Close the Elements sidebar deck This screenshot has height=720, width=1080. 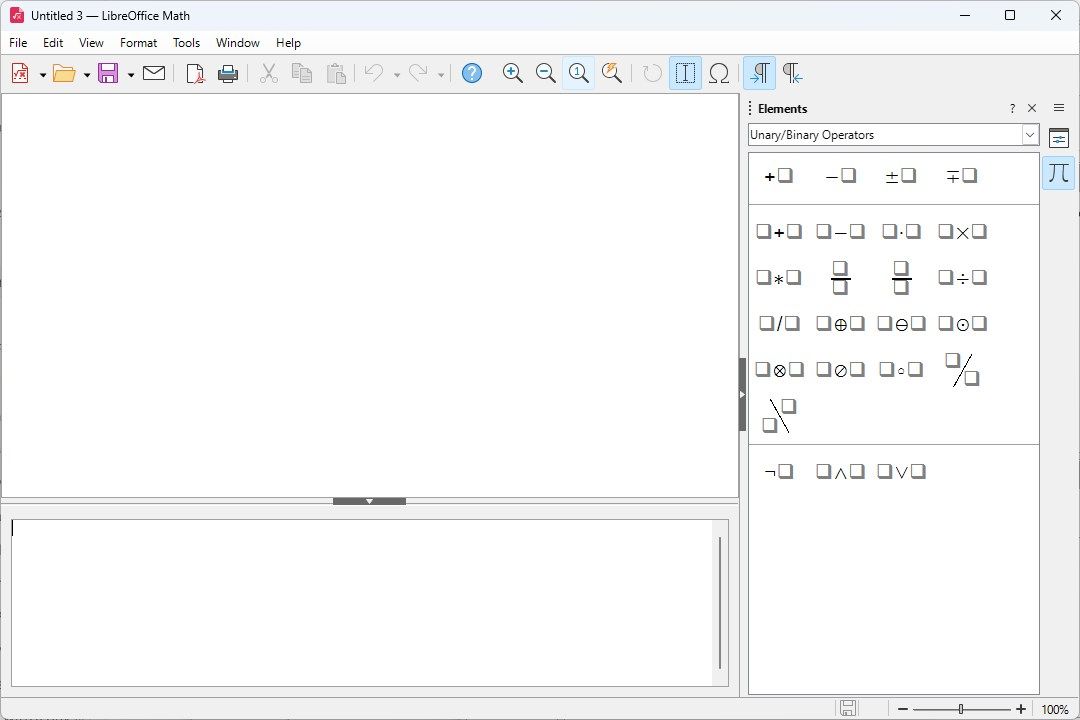tap(1032, 108)
